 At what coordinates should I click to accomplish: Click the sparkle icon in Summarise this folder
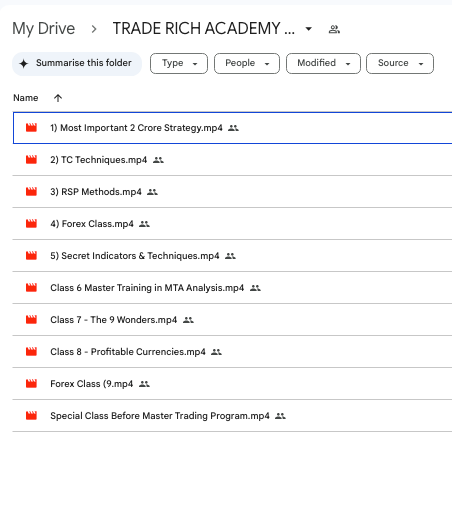tap(23, 63)
